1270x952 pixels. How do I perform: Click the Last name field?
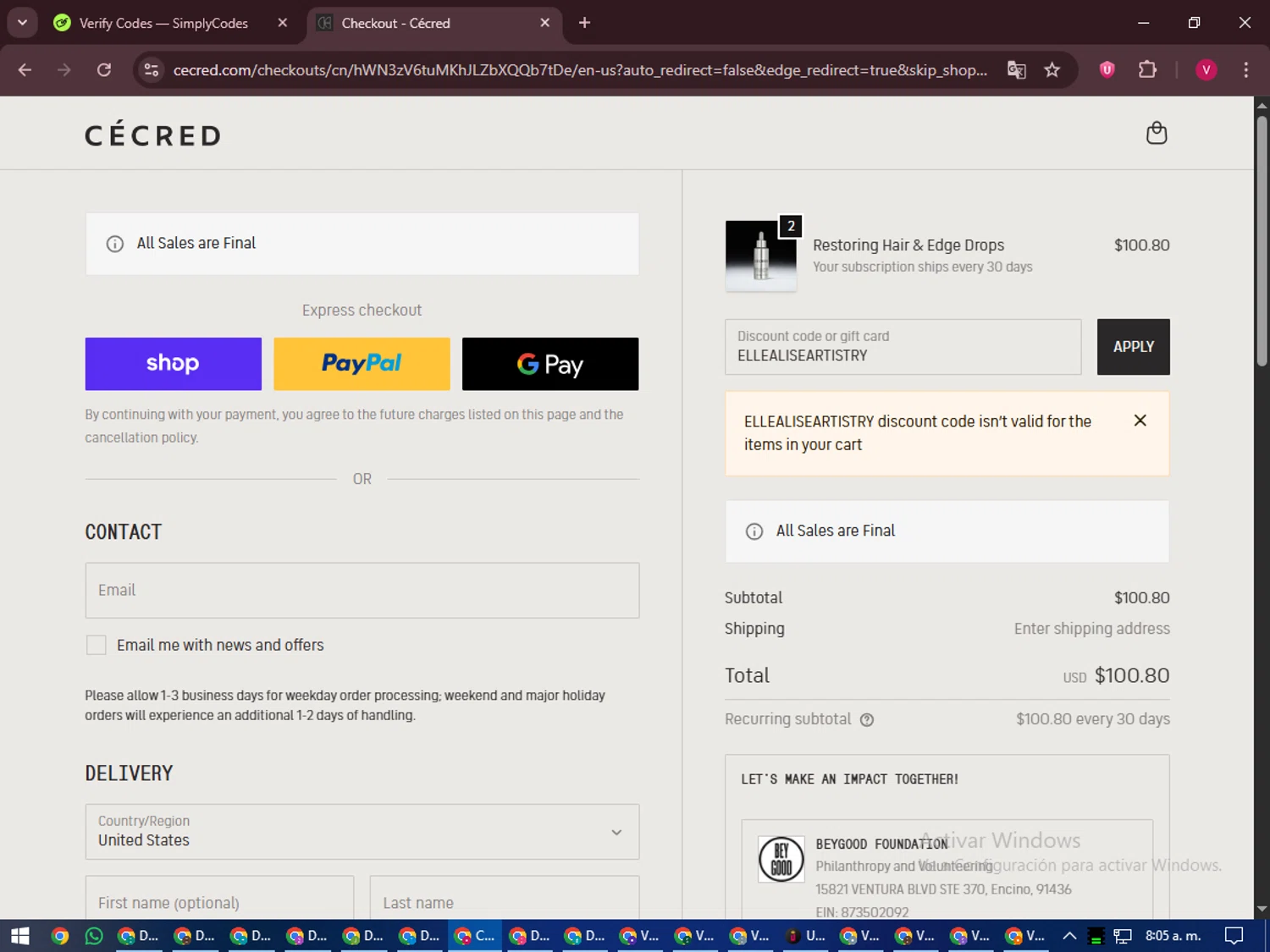505,898
